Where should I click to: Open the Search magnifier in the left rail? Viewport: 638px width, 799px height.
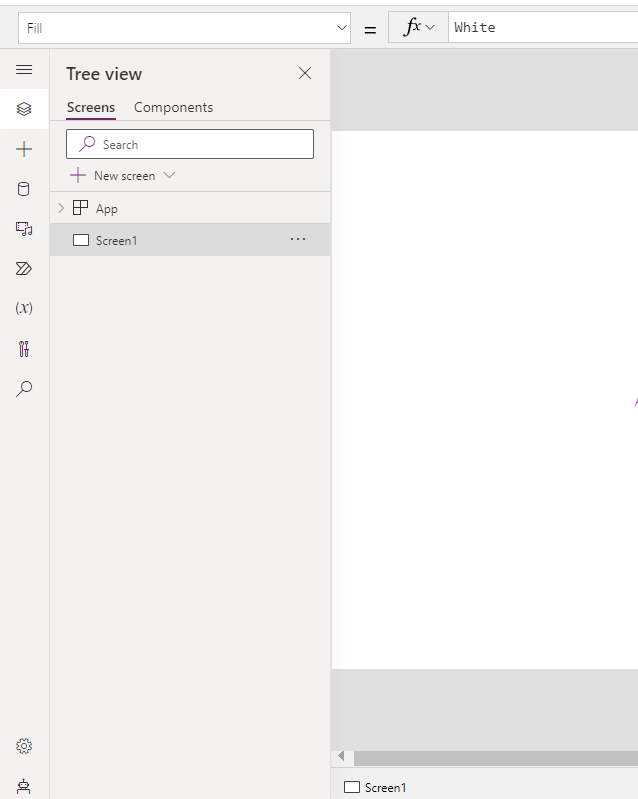click(x=24, y=389)
